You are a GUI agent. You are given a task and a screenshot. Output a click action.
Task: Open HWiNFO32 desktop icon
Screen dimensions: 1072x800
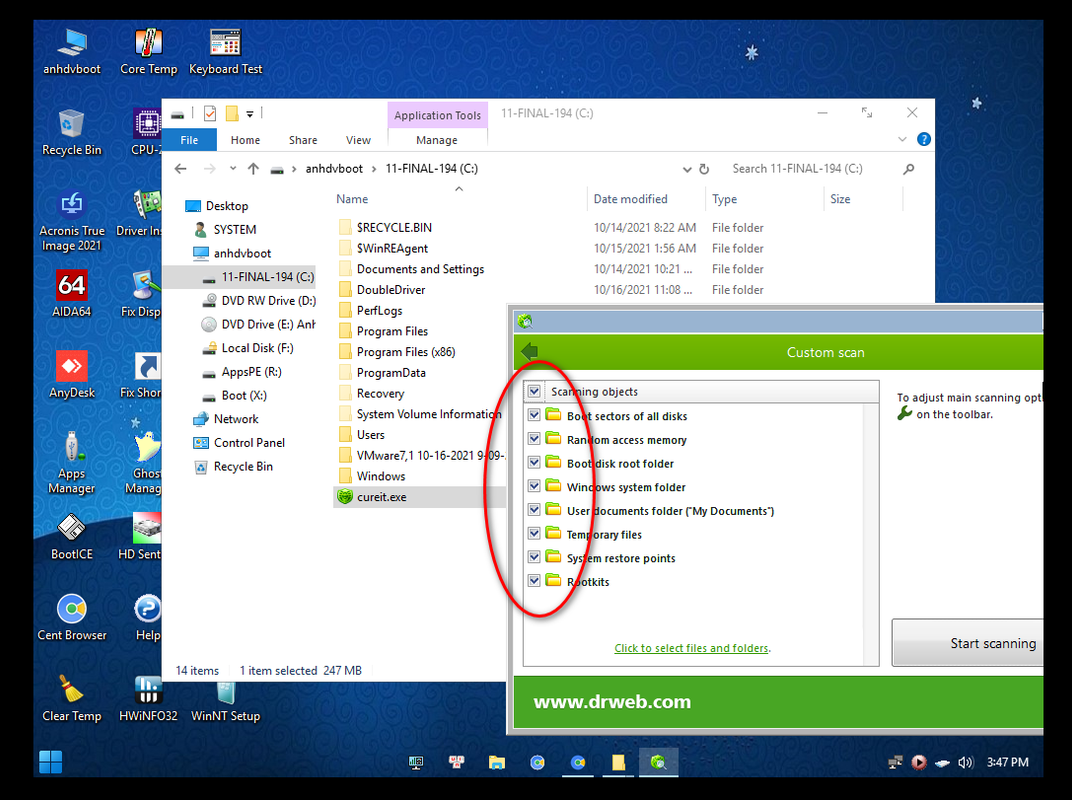click(148, 698)
